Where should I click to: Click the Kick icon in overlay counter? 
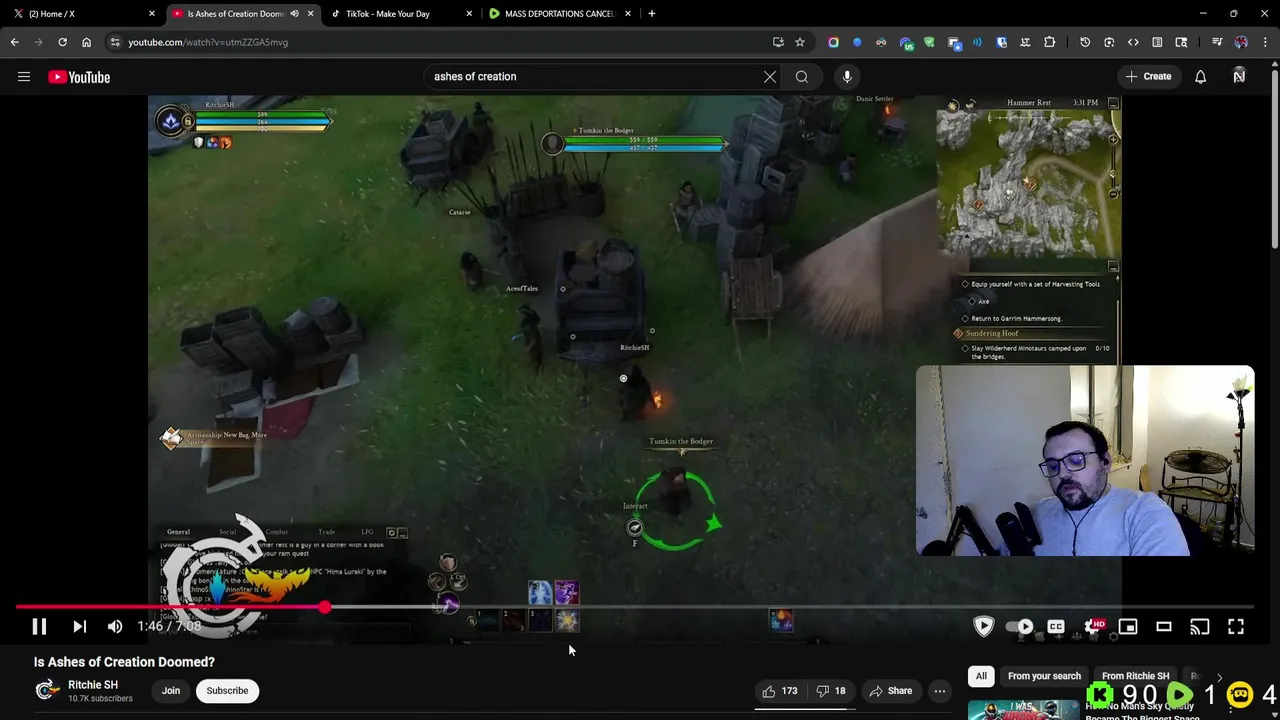click(x=1101, y=694)
